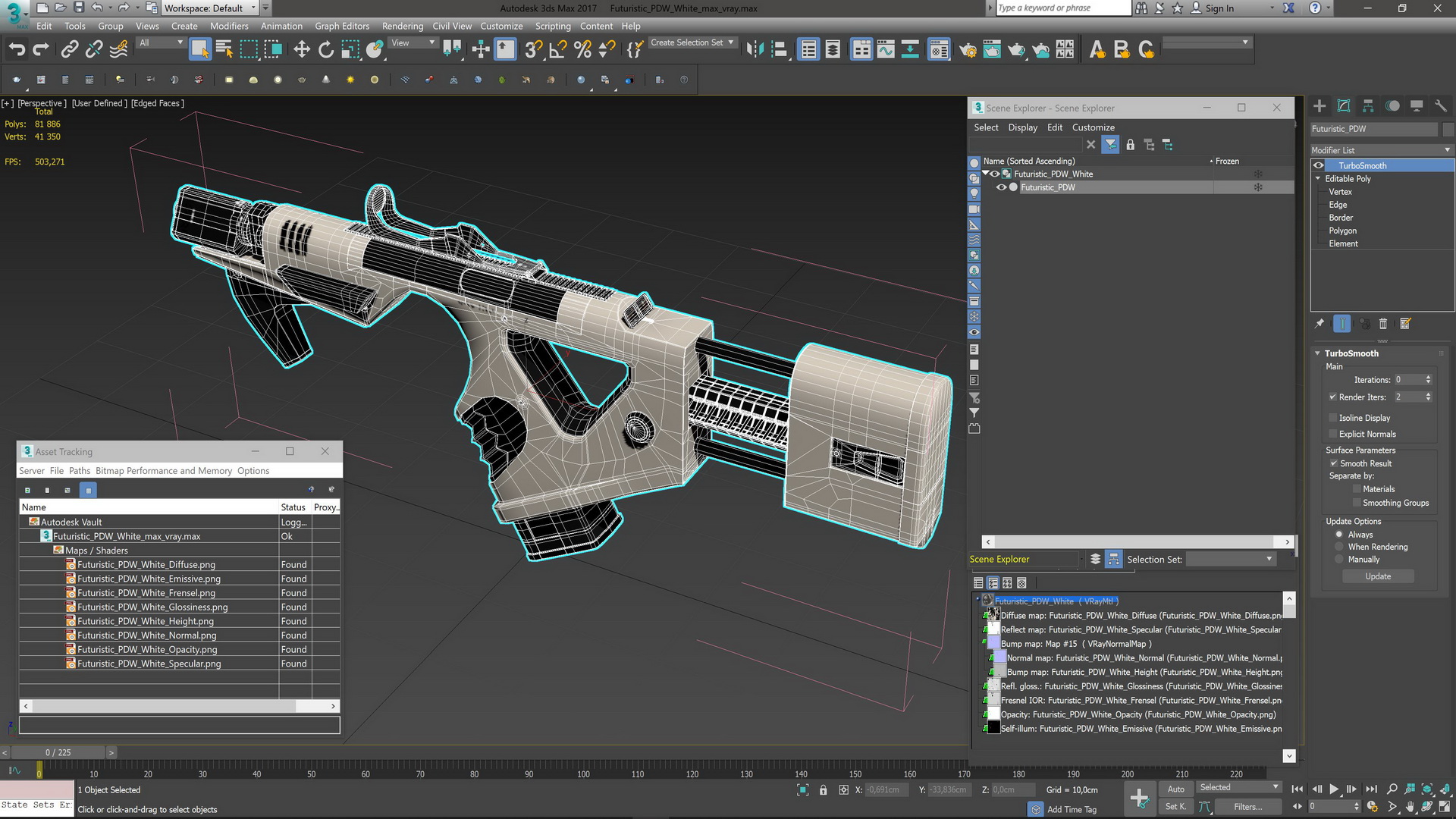Click Iterations spinner arrows
1456x819 pixels.
(1428, 379)
